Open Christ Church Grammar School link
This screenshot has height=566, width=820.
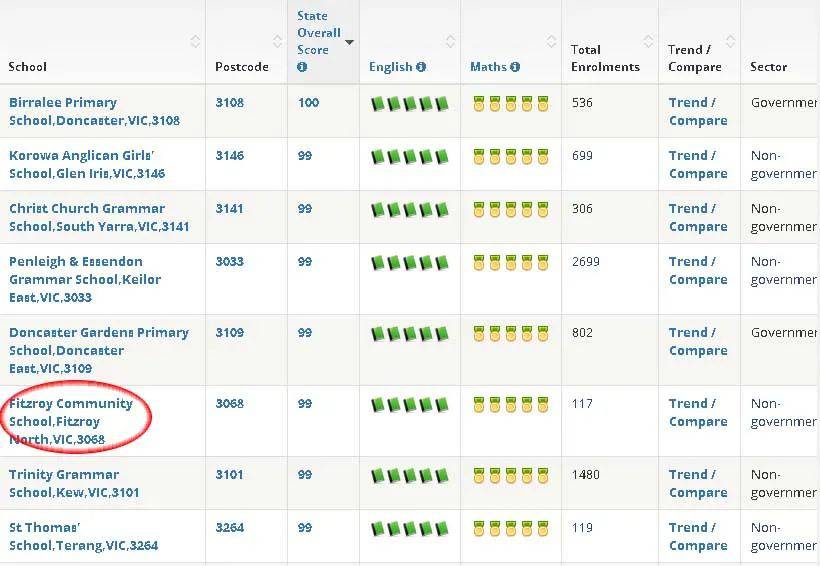(x=99, y=217)
